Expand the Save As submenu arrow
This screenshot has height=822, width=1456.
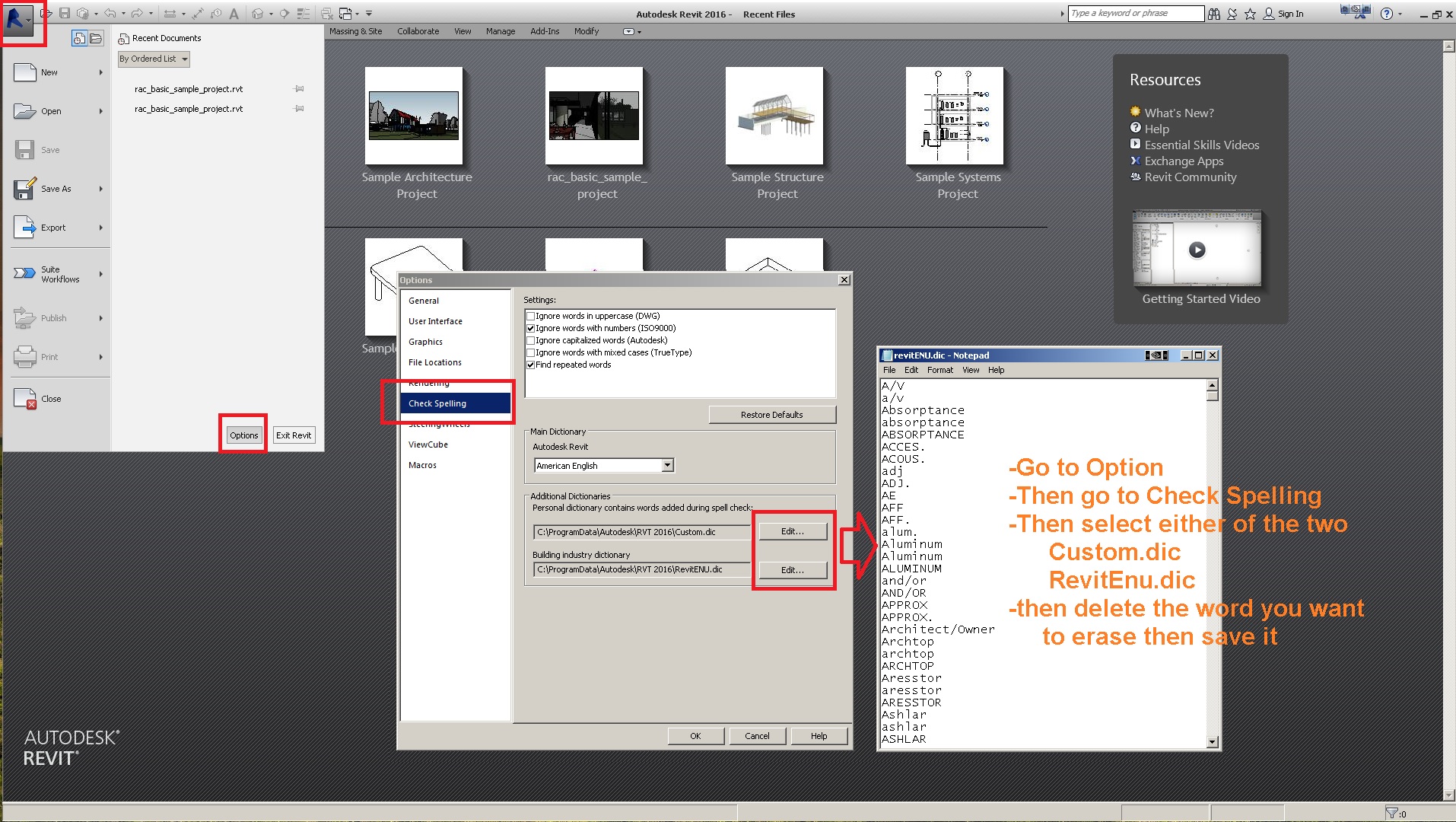(100, 189)
